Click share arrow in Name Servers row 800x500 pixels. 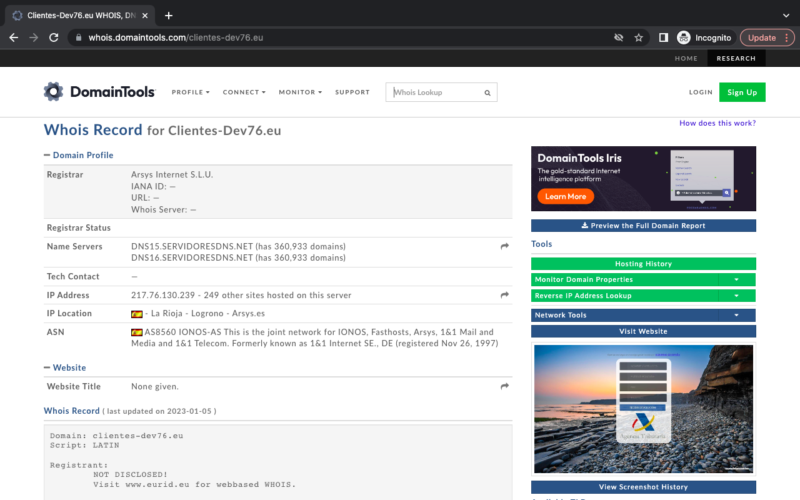[505, 246]
